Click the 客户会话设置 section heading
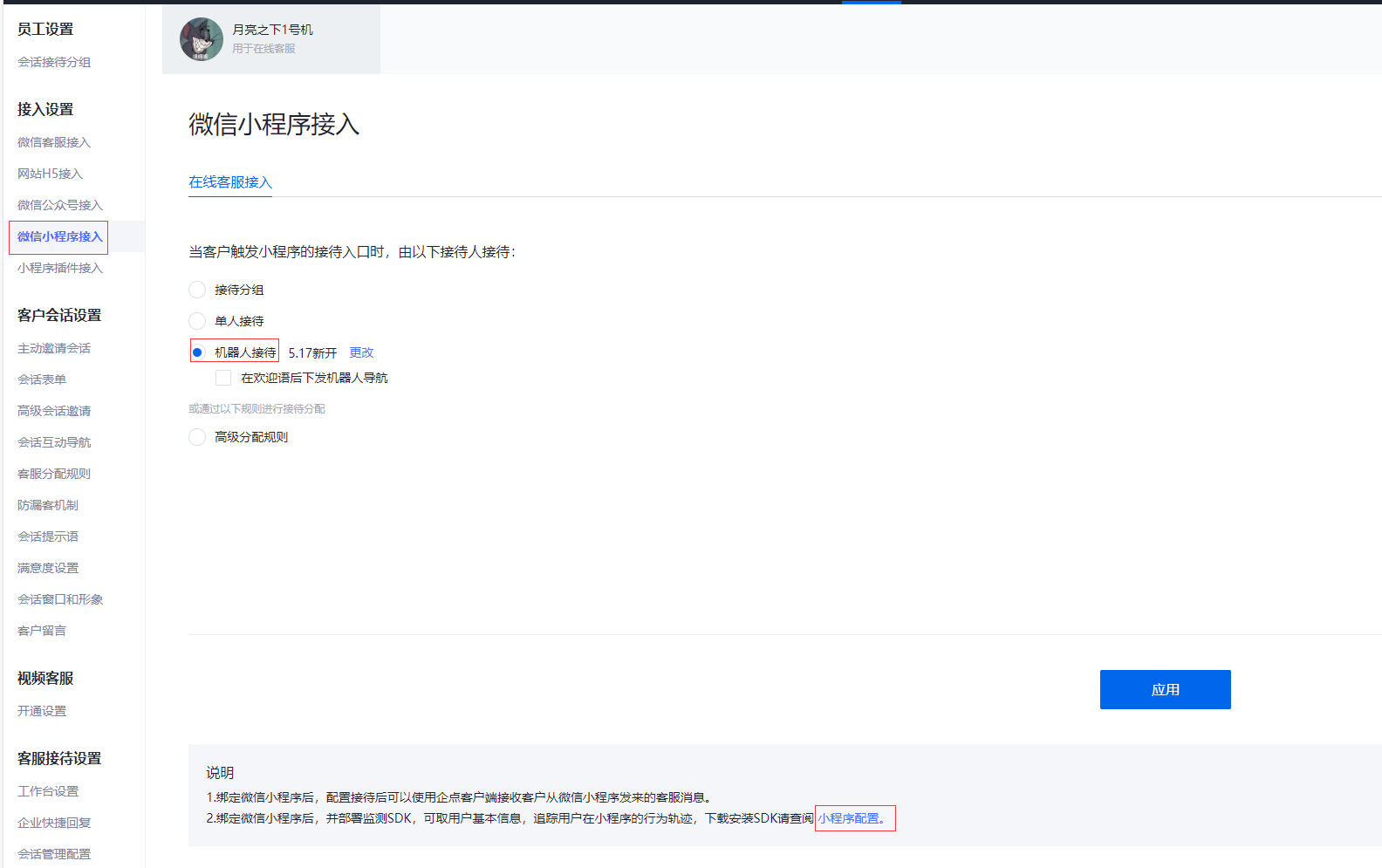This screenshot has height=868, width=1382. click(x=59, y=315)
